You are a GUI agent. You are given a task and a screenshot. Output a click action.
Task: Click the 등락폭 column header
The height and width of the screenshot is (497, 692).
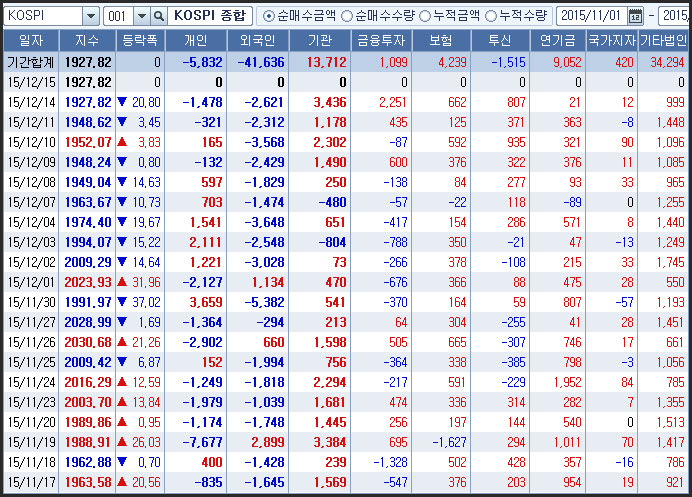pyautogui.click(x=140, y=41)
